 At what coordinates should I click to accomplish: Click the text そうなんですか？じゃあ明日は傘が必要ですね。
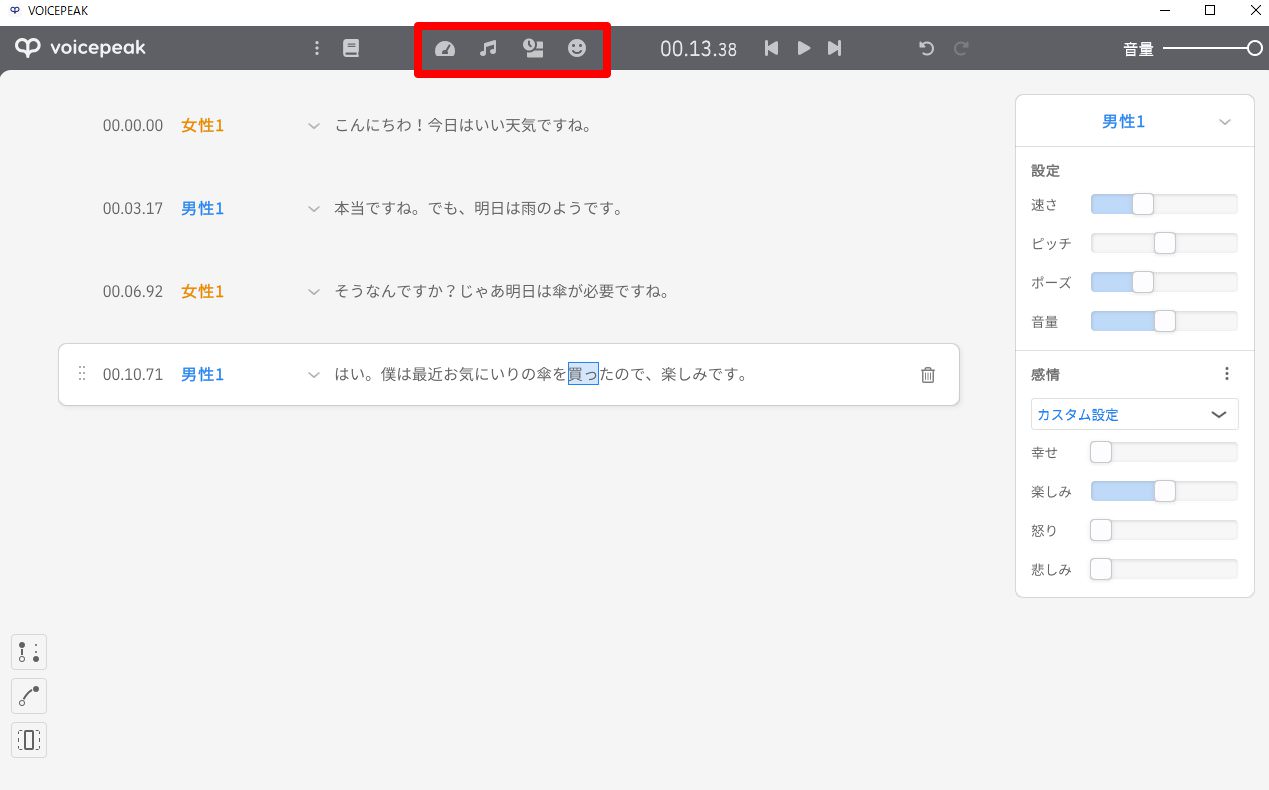click(x=502, y=292)
